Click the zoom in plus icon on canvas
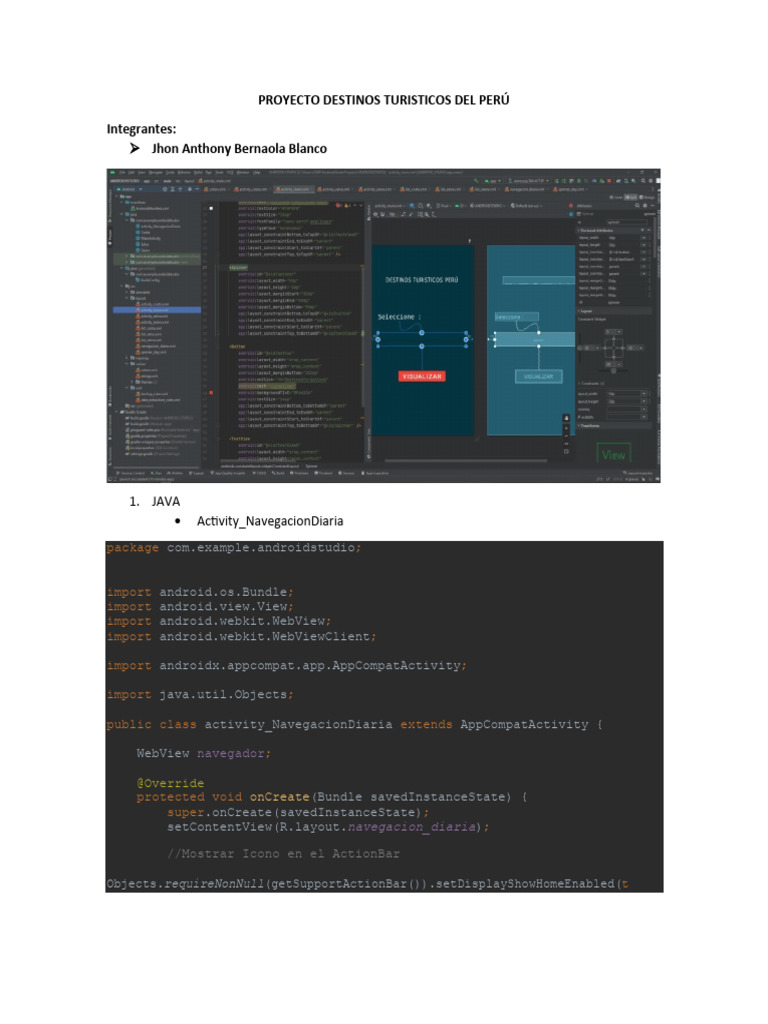Viewport: 768px width, 1024px height. [566, 428]
